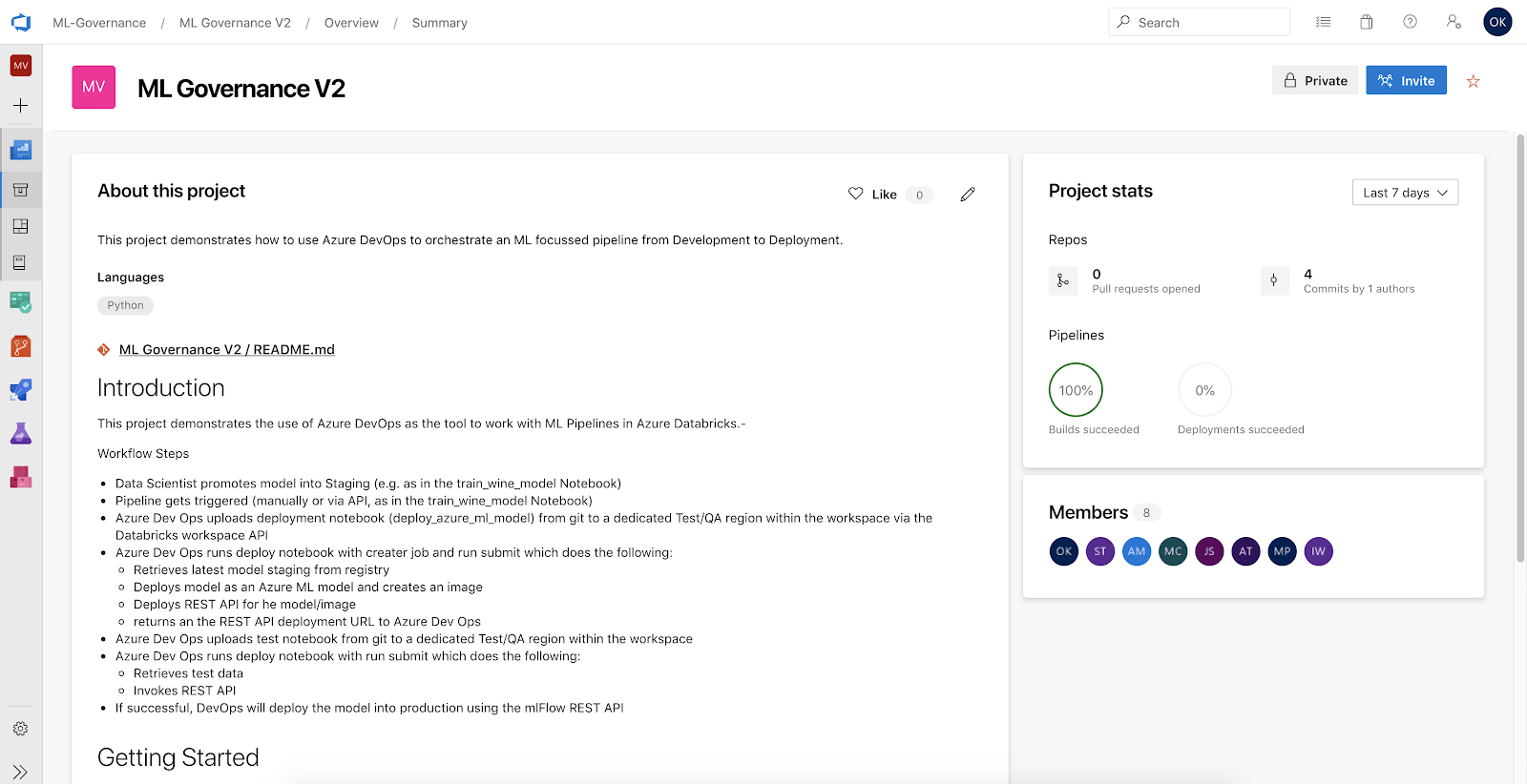This screenshot has height=784, width=1527.
Task: Navigate to ML-Governance organization breadcrumb
Action: [x=99, y=23]
